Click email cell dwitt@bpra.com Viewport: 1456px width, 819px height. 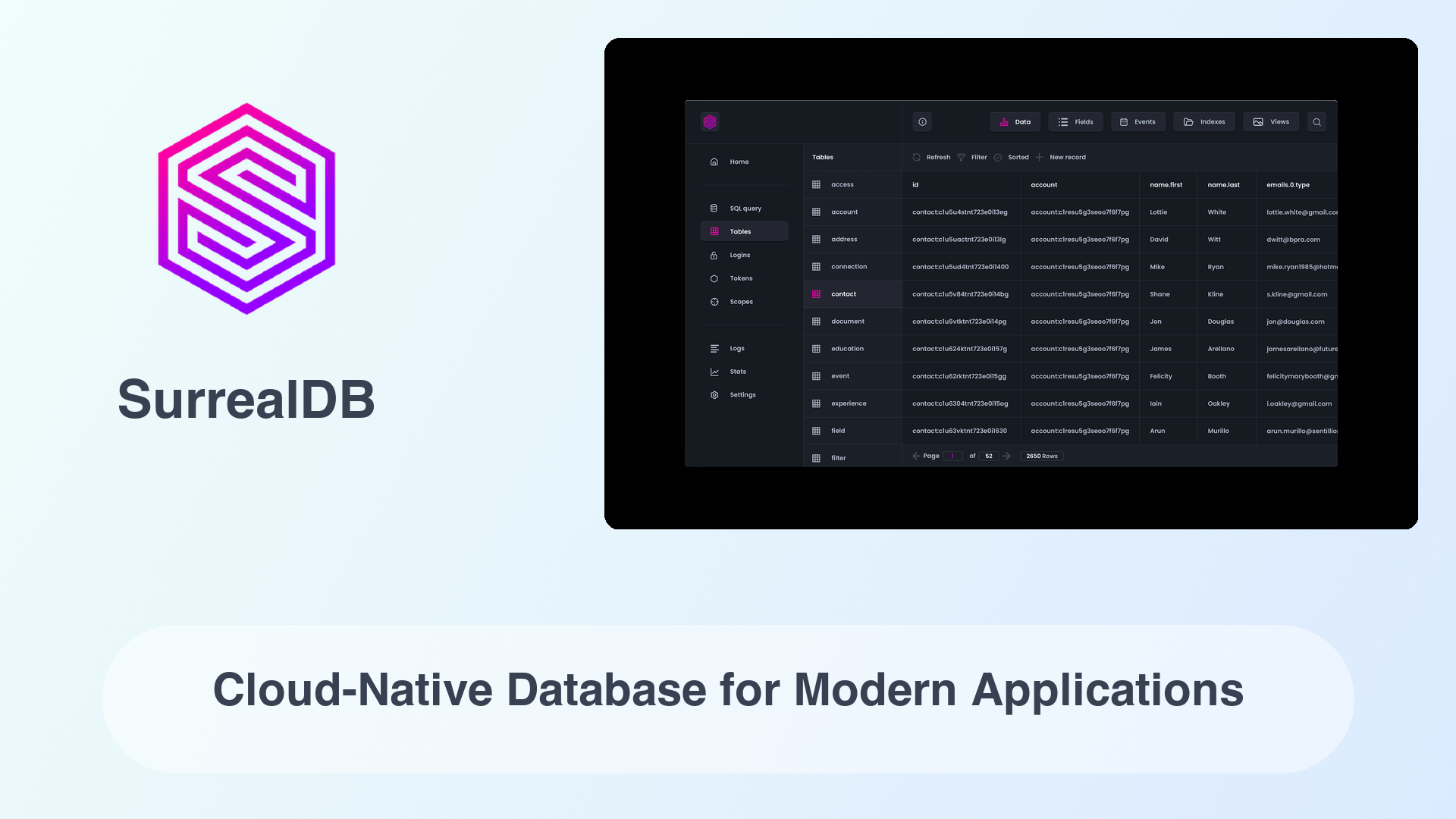[1293, 240]
